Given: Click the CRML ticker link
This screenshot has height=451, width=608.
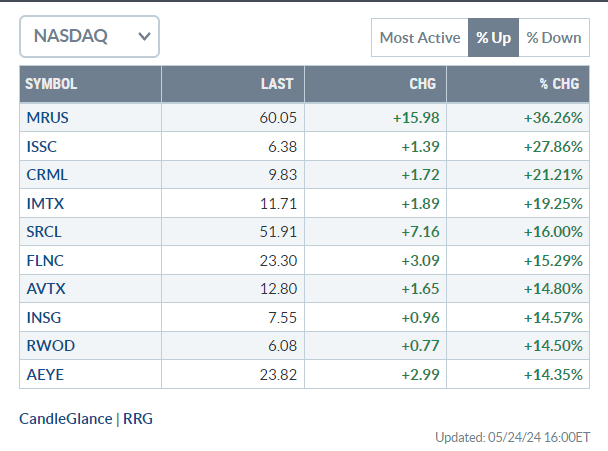Looking at the screenshot, I should pos(45,175).
